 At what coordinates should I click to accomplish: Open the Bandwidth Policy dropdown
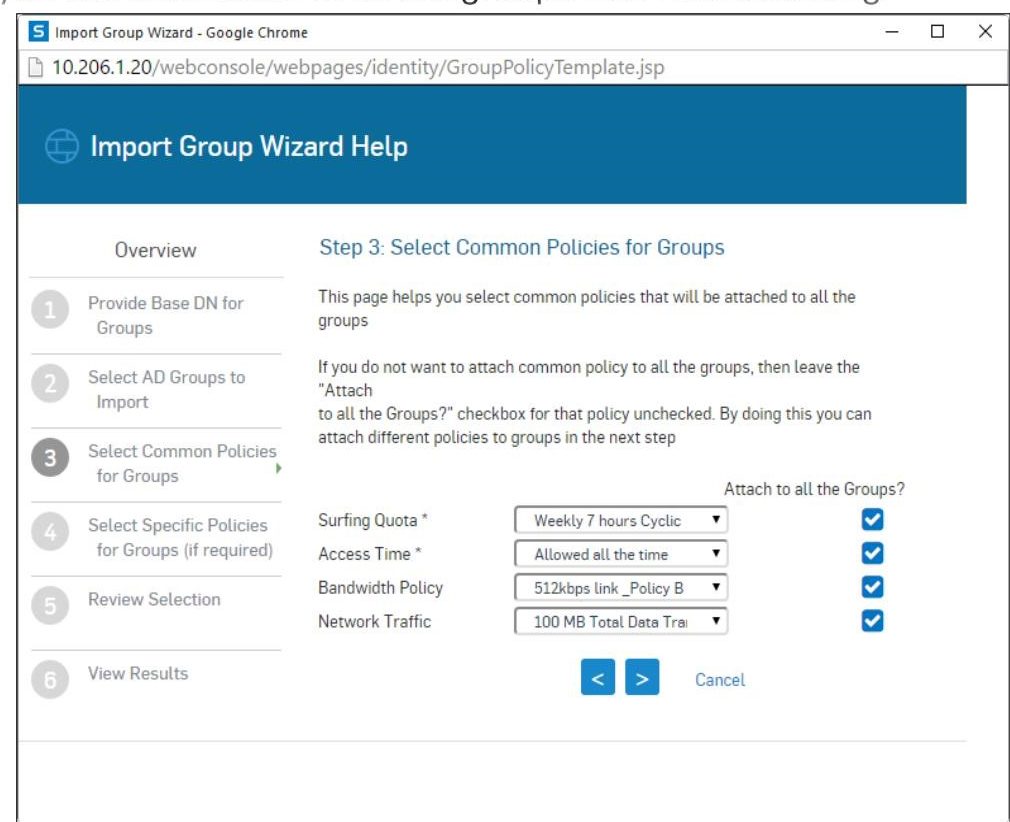621,588
